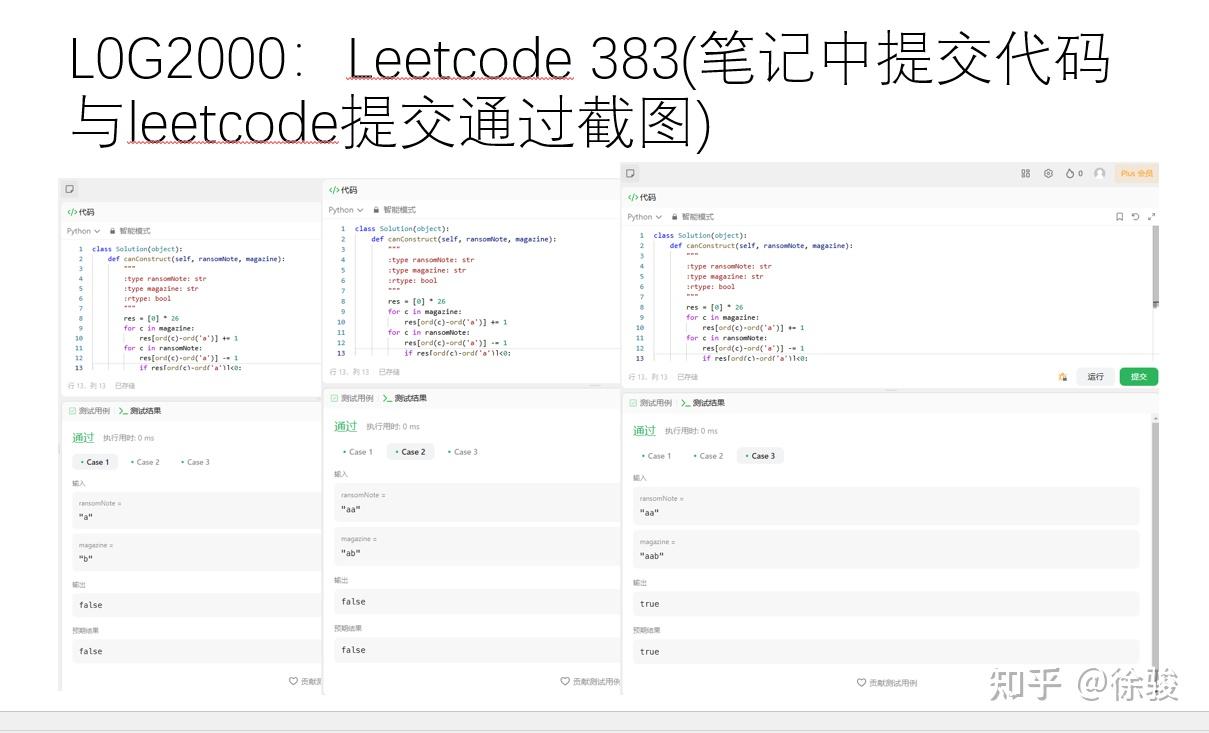
Task: Select Case 1 test case
Action: click(658, 455)
